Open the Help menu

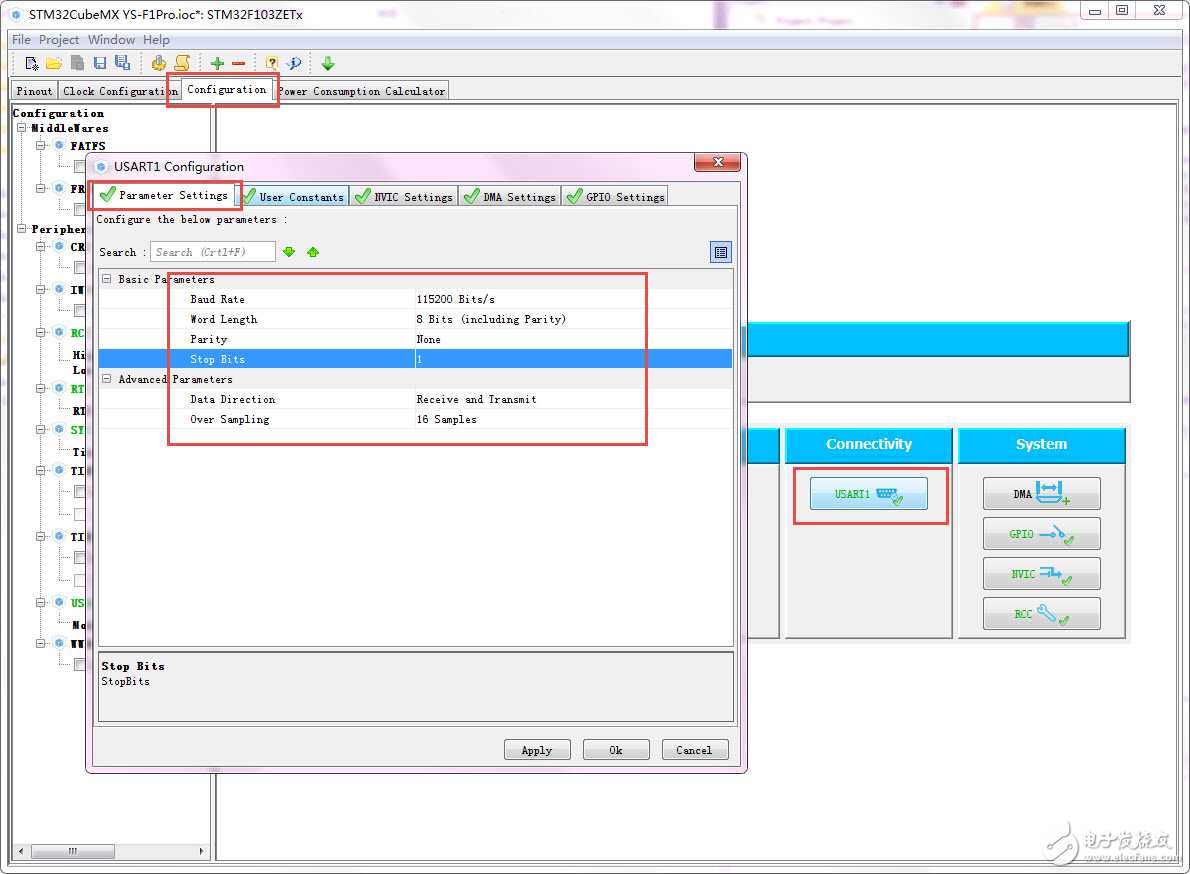coord(156,39)
